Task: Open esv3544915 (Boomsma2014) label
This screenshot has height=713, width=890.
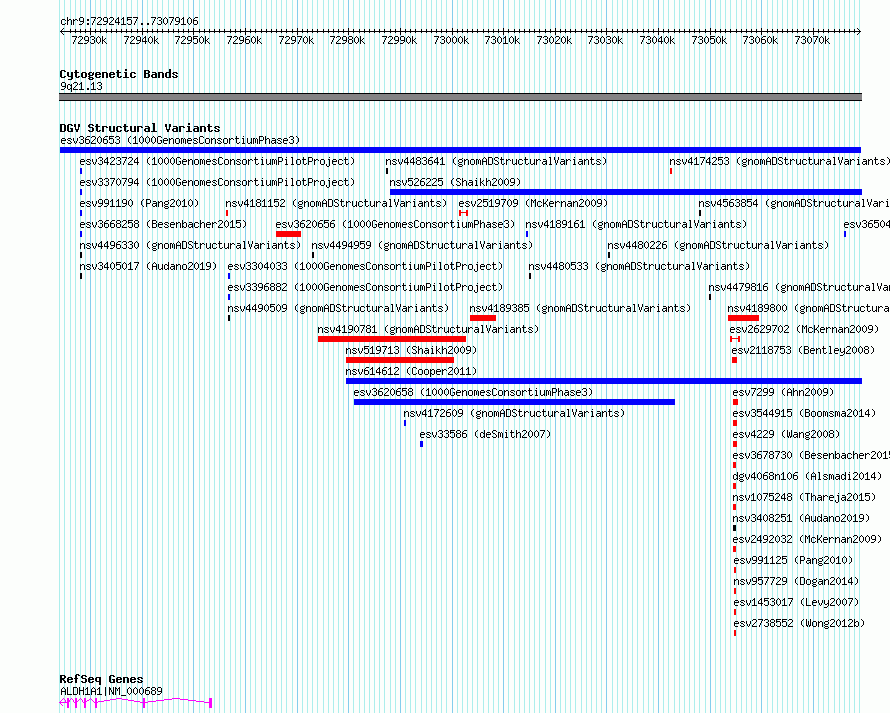Action: click(x=804, y=413)
